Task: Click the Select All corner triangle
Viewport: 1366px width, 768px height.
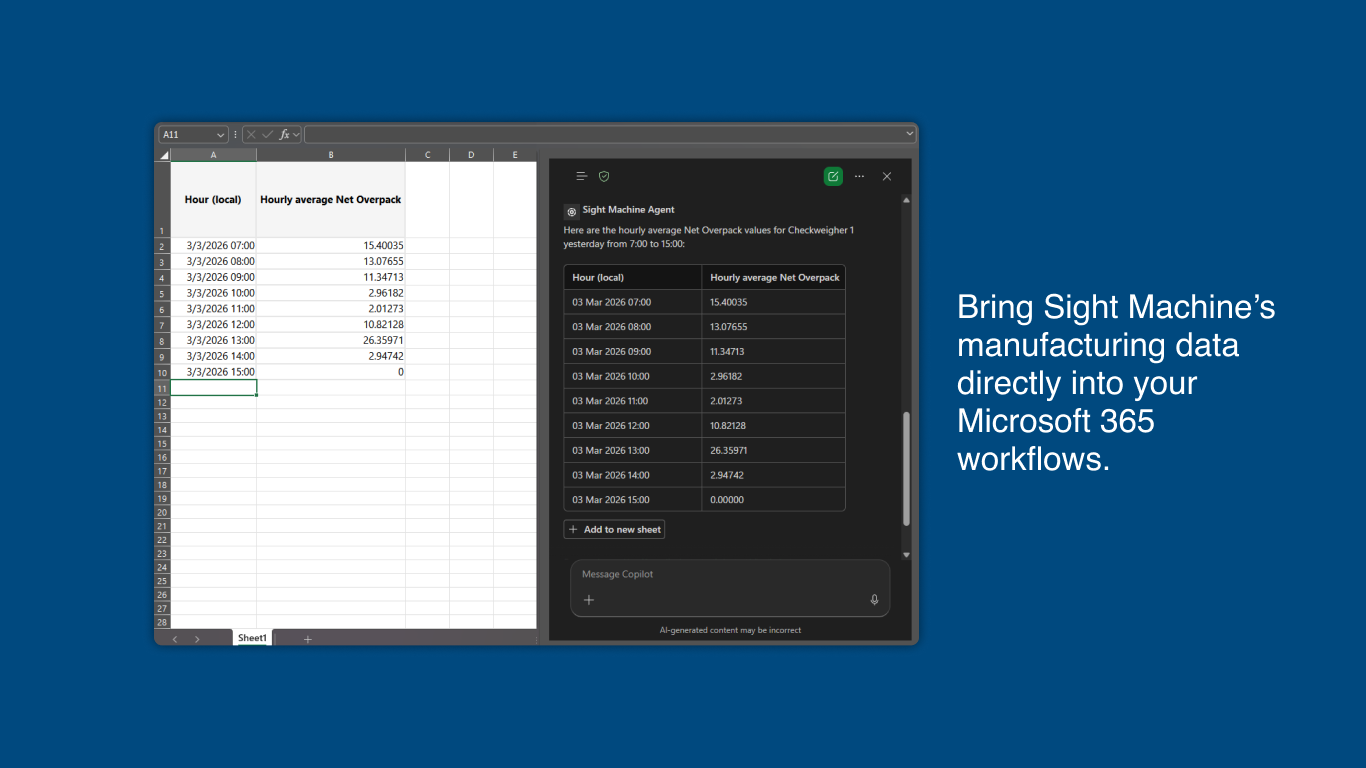Action: [164, 155]
